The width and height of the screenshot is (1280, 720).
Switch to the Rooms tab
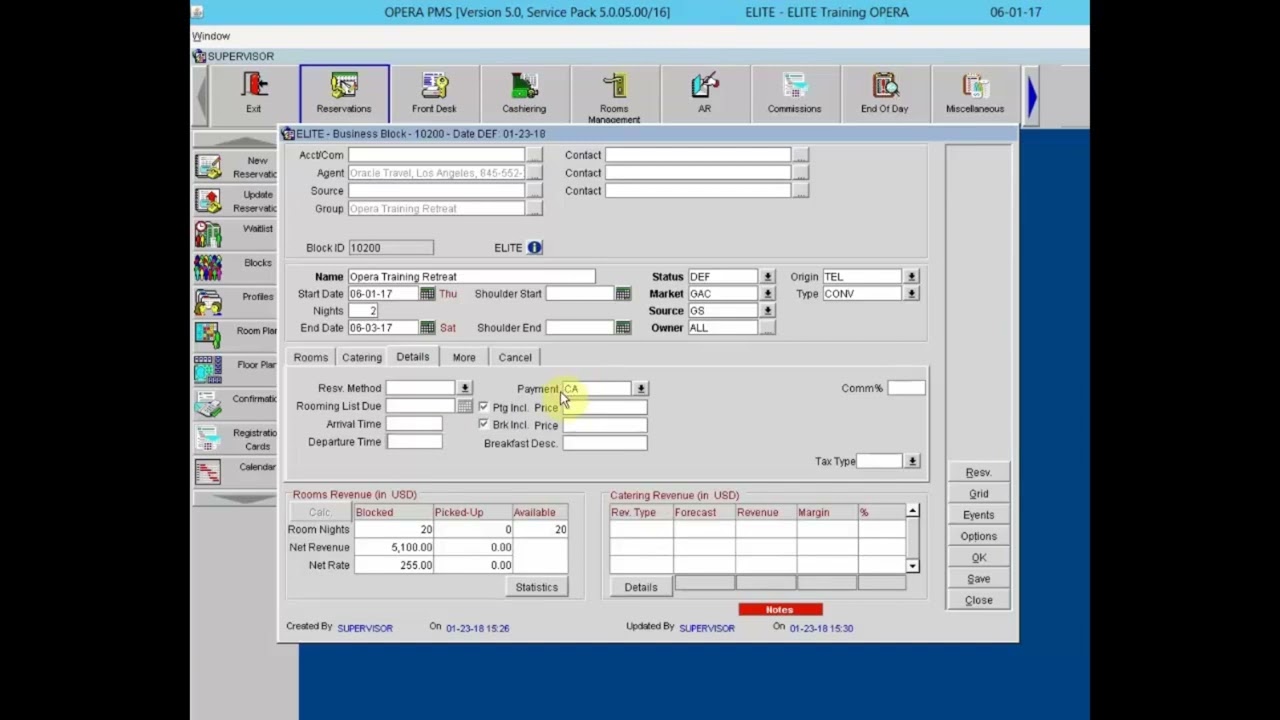pos(311,358)
